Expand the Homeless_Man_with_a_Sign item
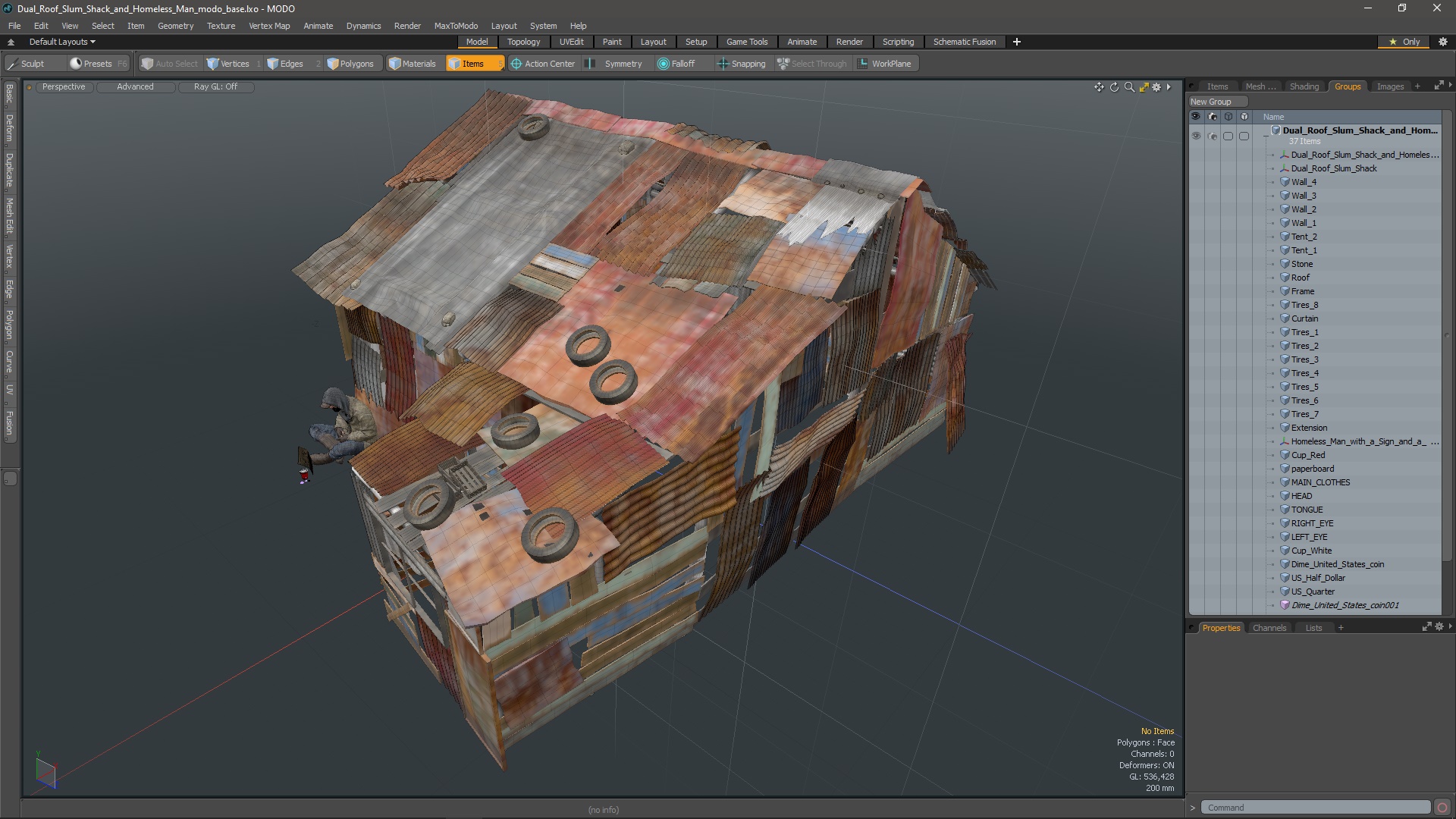Screen dimensions: 1456x819 [x=1273, y=441]
